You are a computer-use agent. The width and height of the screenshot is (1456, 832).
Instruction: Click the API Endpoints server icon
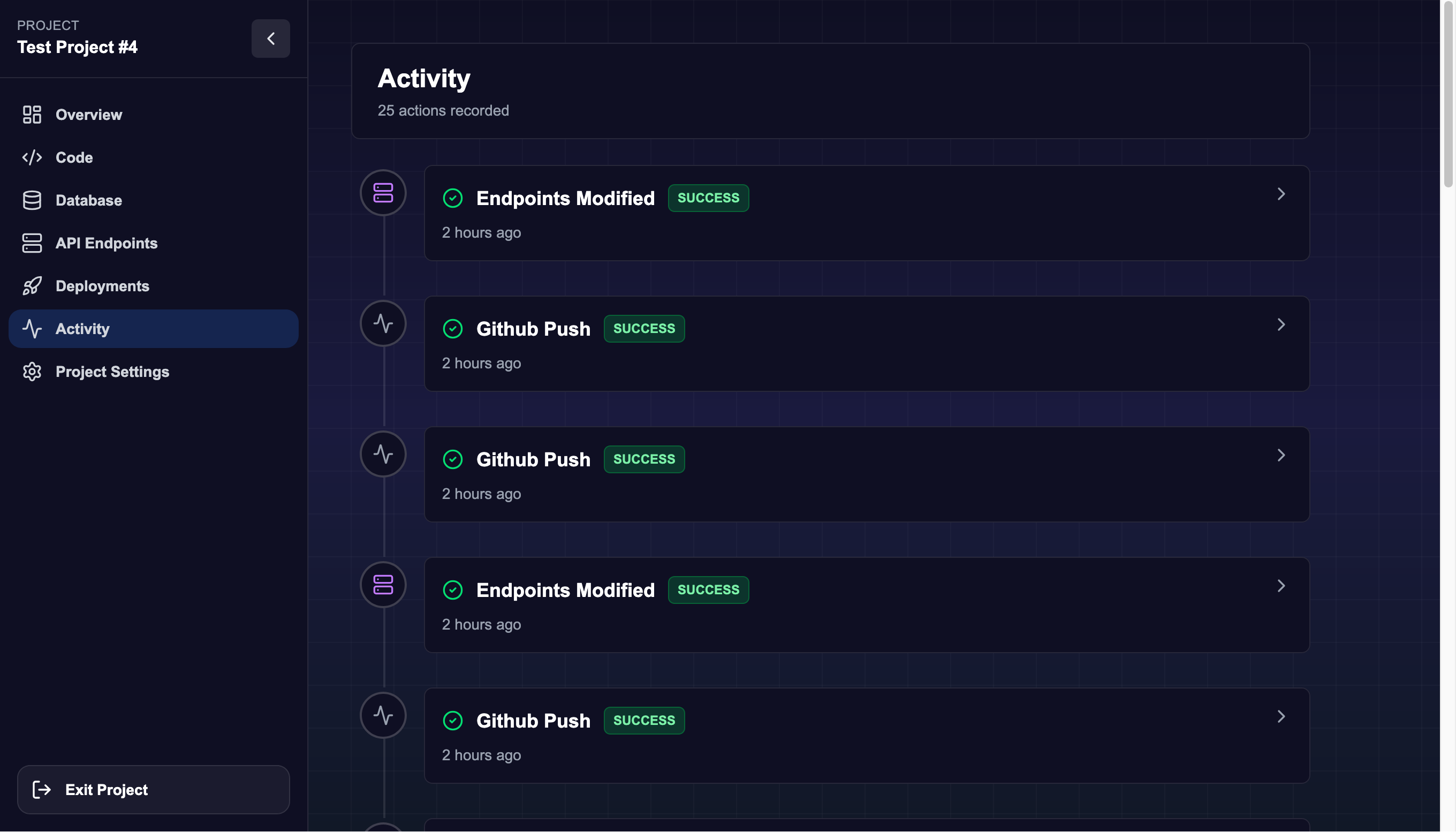pos(32,243)
